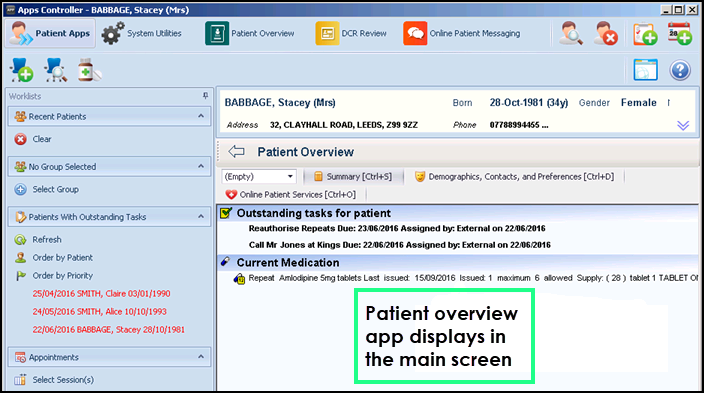Click the Select Group blue plus icon
Image resolution: width=704 pixels, height=393 pixels.
pyautogui.click(x=20, y=190)
